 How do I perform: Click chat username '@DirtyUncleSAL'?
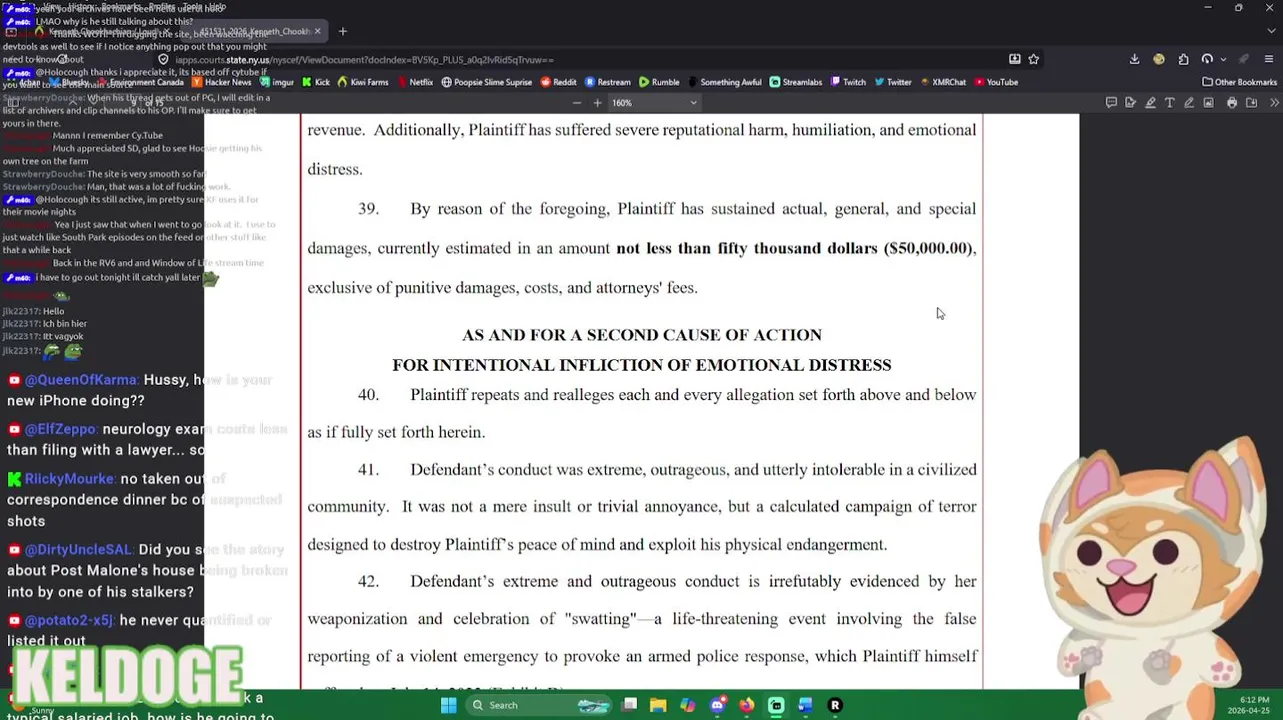pos(79,550)
